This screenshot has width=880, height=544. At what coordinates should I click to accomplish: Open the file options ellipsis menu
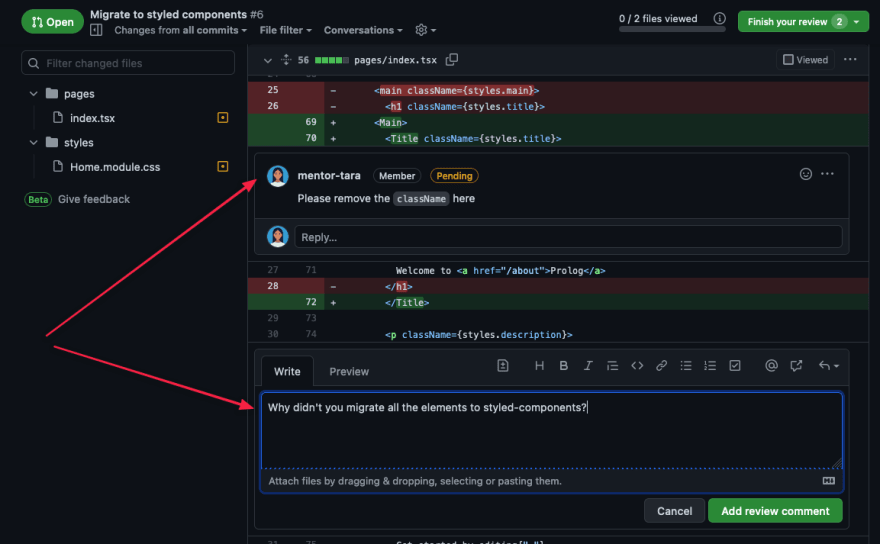(x=850, y=60)
